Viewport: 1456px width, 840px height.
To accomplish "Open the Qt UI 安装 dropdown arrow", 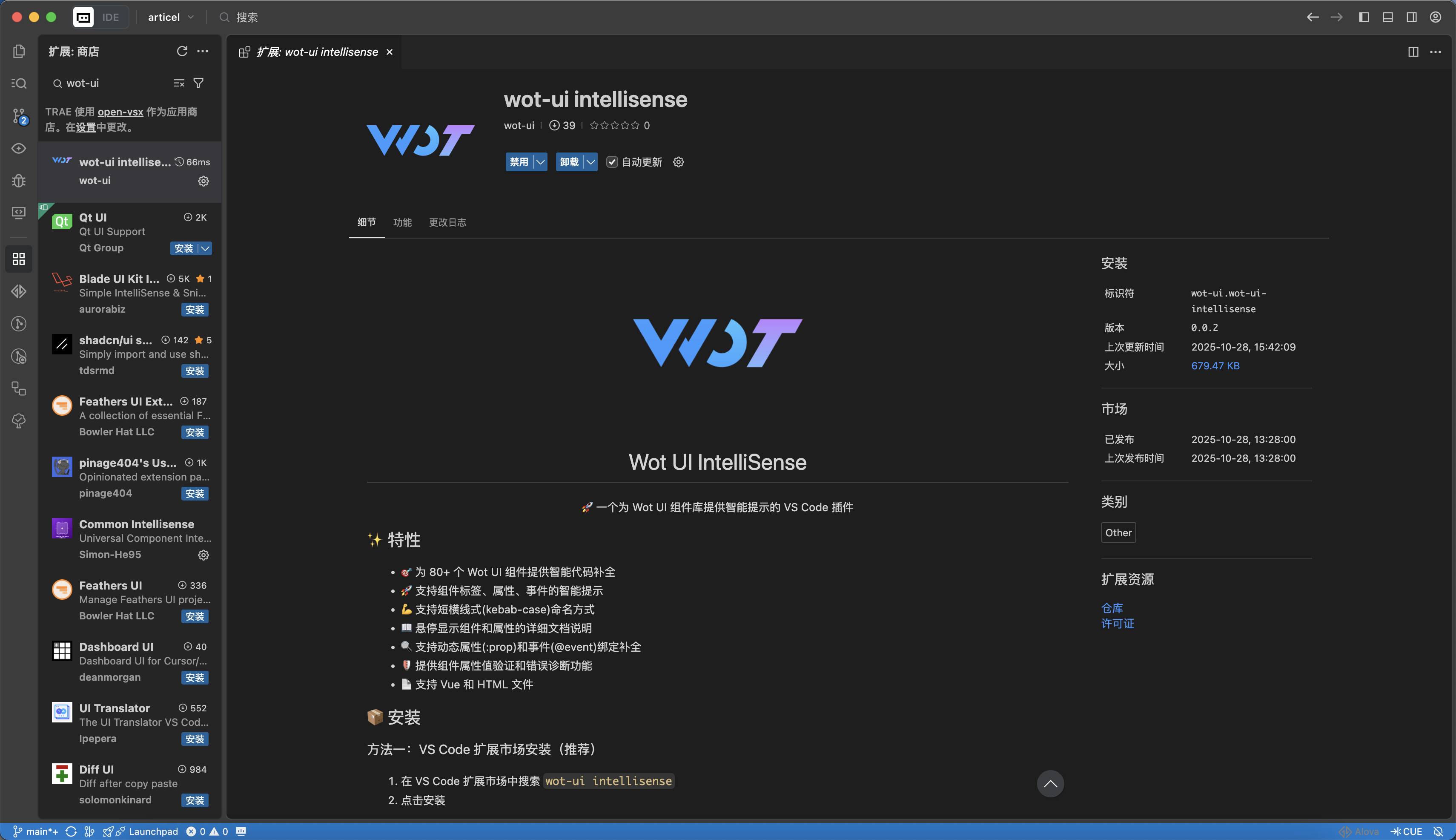I will pos(205,249).
